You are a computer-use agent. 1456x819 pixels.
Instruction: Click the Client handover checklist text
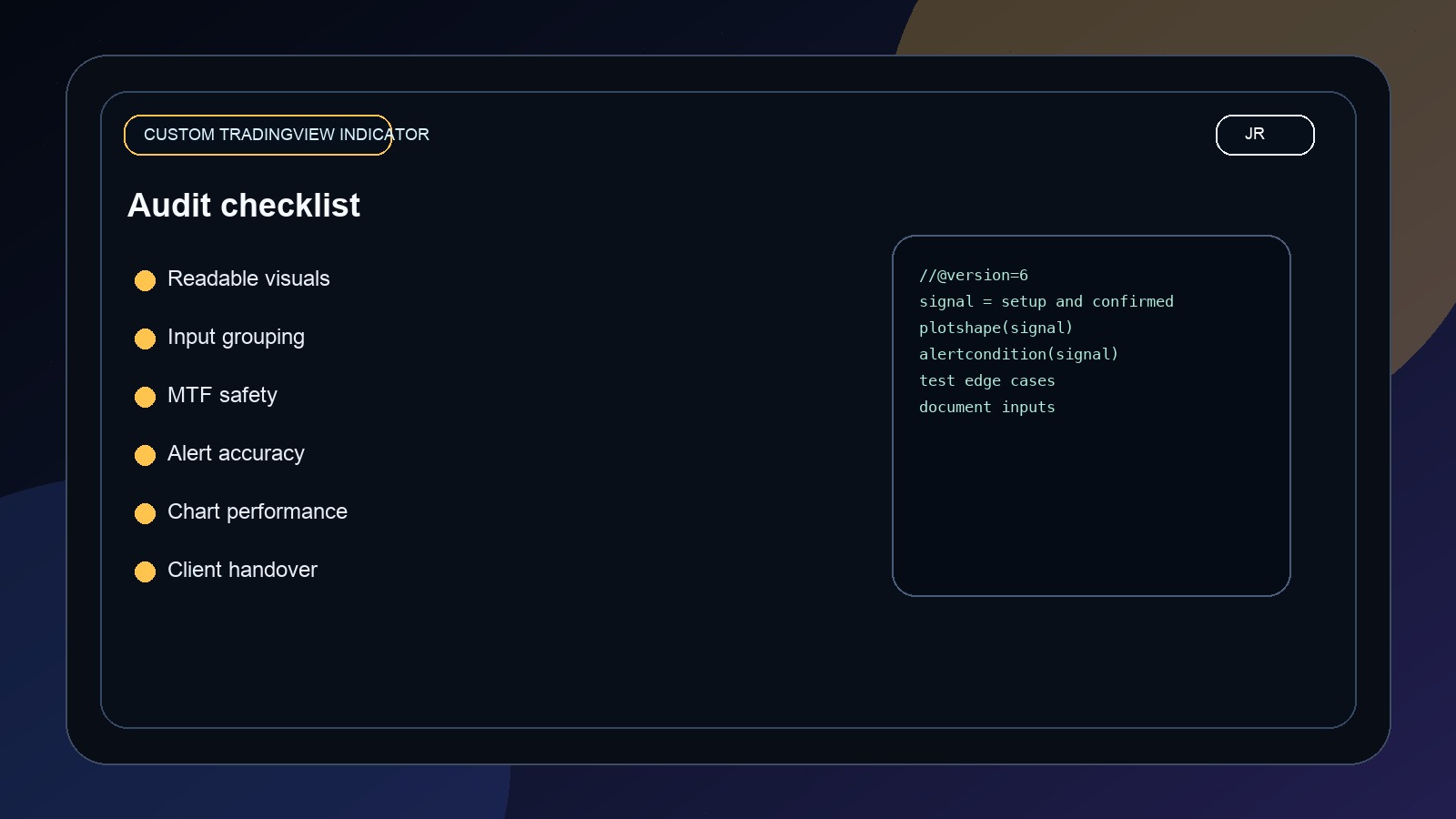(x=242, y=570)
